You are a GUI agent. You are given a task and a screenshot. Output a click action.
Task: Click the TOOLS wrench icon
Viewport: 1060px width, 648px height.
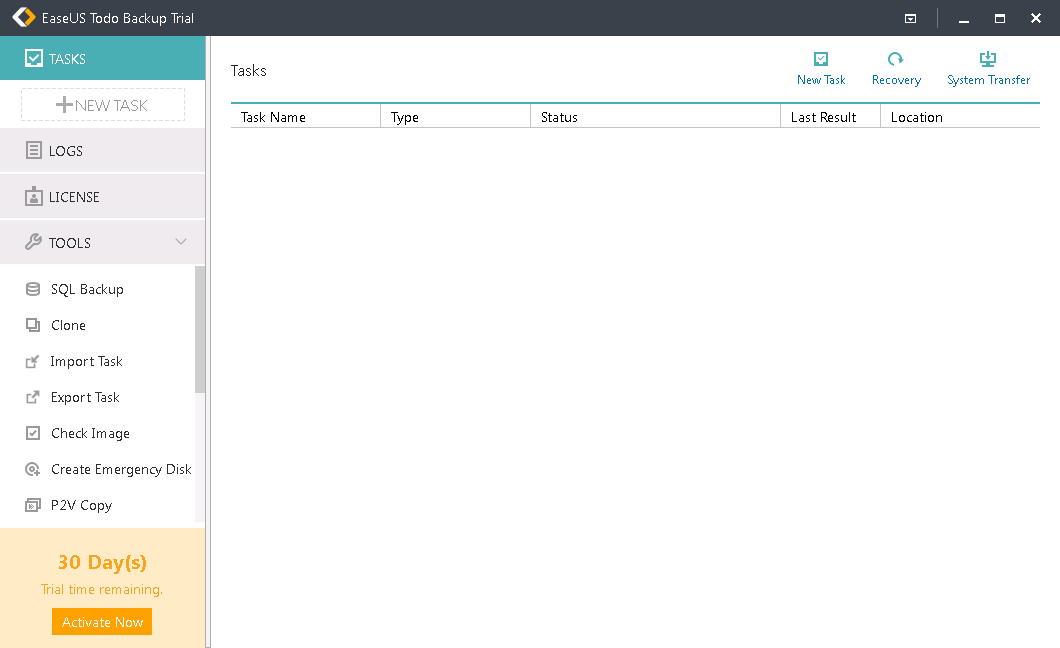click(33, 242)
